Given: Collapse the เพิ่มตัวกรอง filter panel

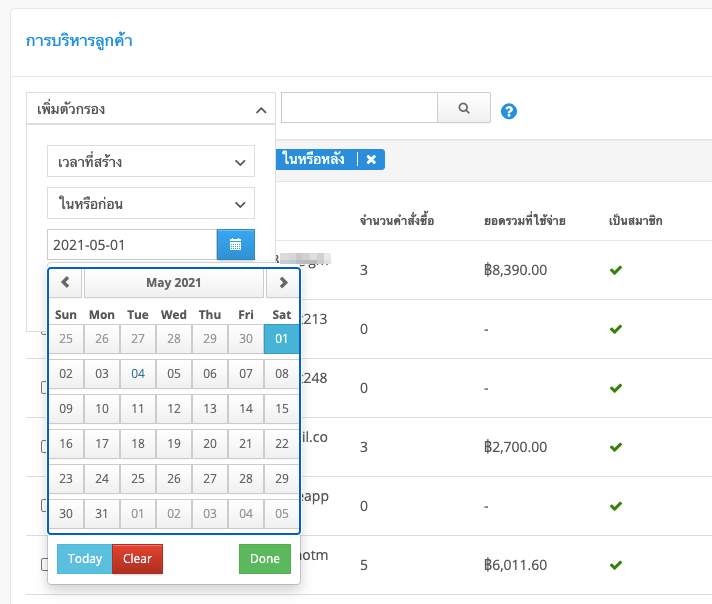Looking at the screenshot, I should (x=151, y=109).
